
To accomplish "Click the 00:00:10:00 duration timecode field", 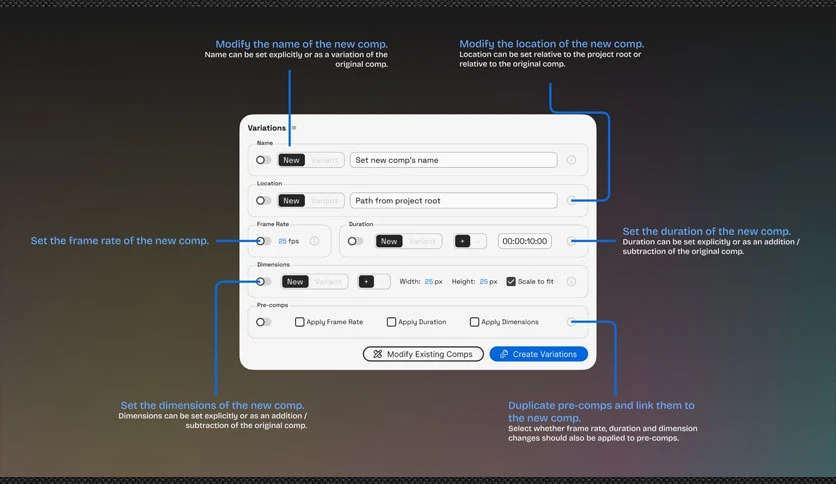I will 525,241.
